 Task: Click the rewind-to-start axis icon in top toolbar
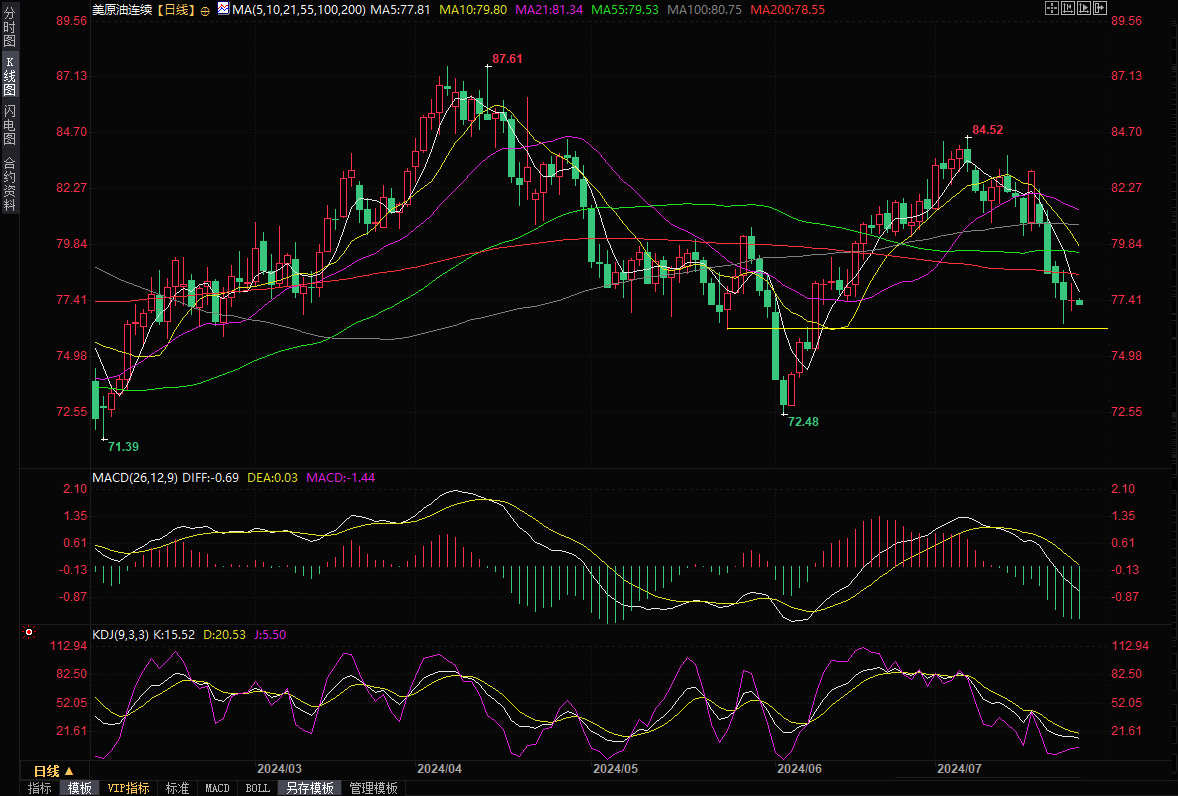[x=1068, y=8]
